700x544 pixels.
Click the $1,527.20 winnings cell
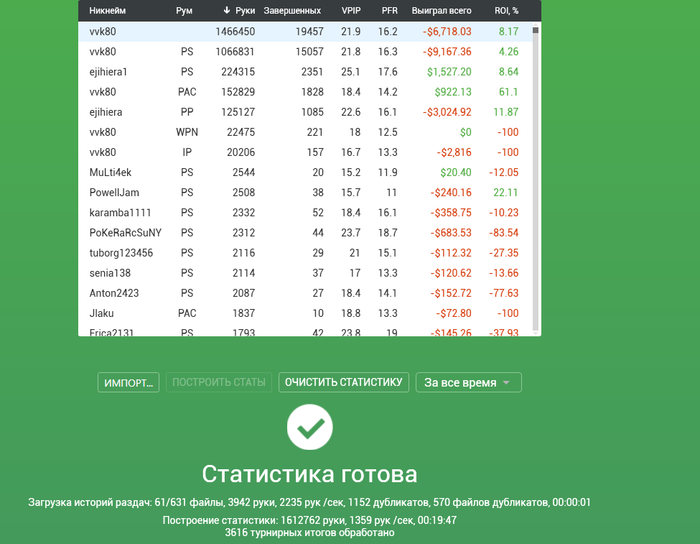click(449, 72)
